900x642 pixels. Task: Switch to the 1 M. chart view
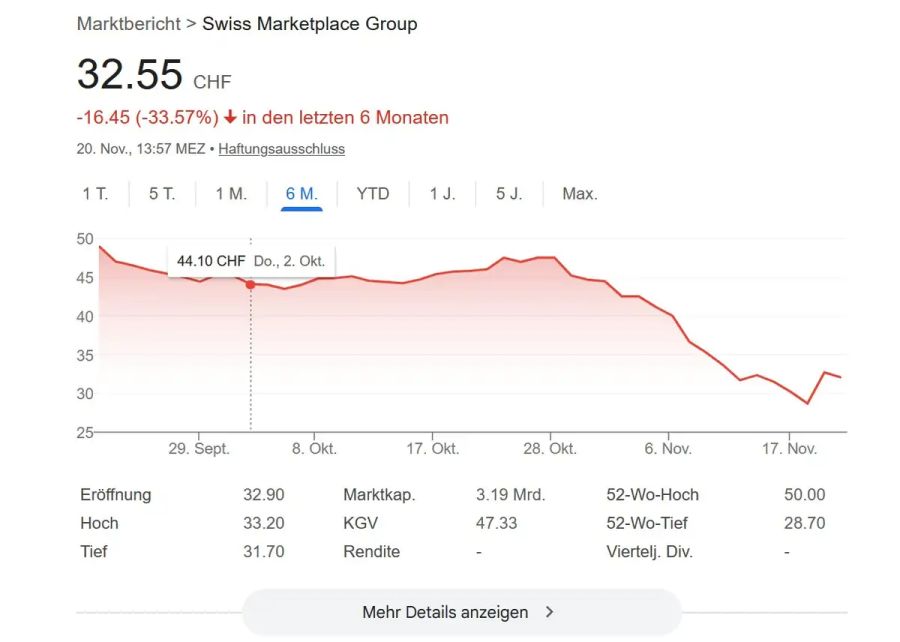[x=232, y=194]
